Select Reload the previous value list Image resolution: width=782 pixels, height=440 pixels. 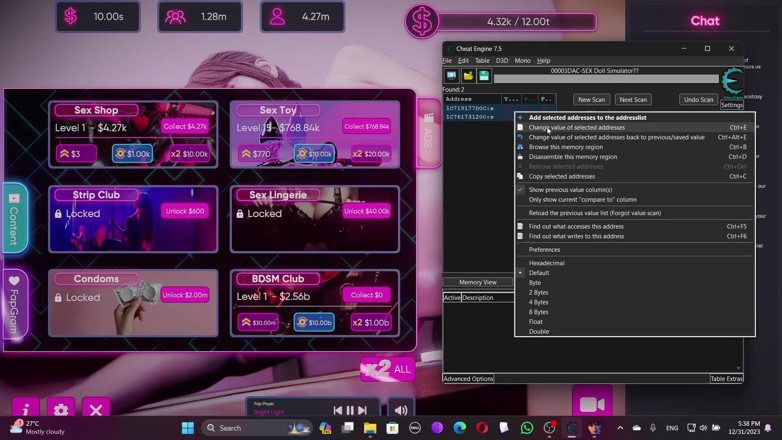pyautogui.click(x=634, y=213)
